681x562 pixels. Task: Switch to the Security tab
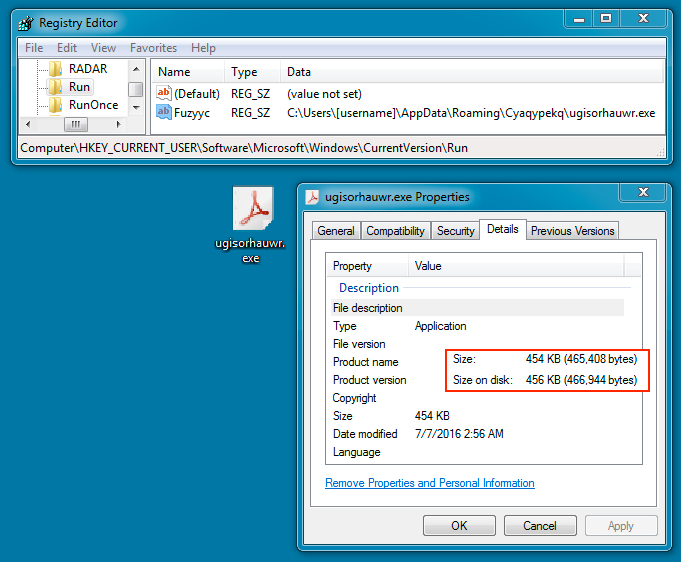click(x=456, y=231)
